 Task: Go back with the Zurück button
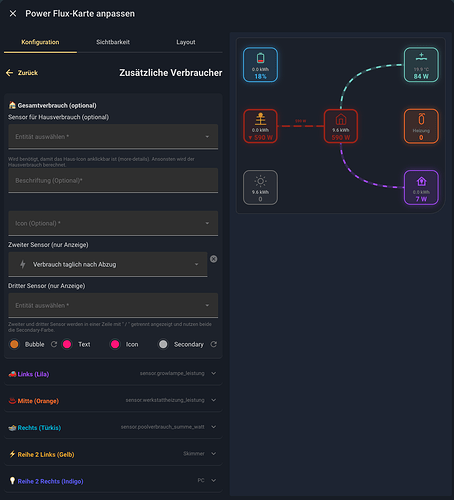[22, 73]
